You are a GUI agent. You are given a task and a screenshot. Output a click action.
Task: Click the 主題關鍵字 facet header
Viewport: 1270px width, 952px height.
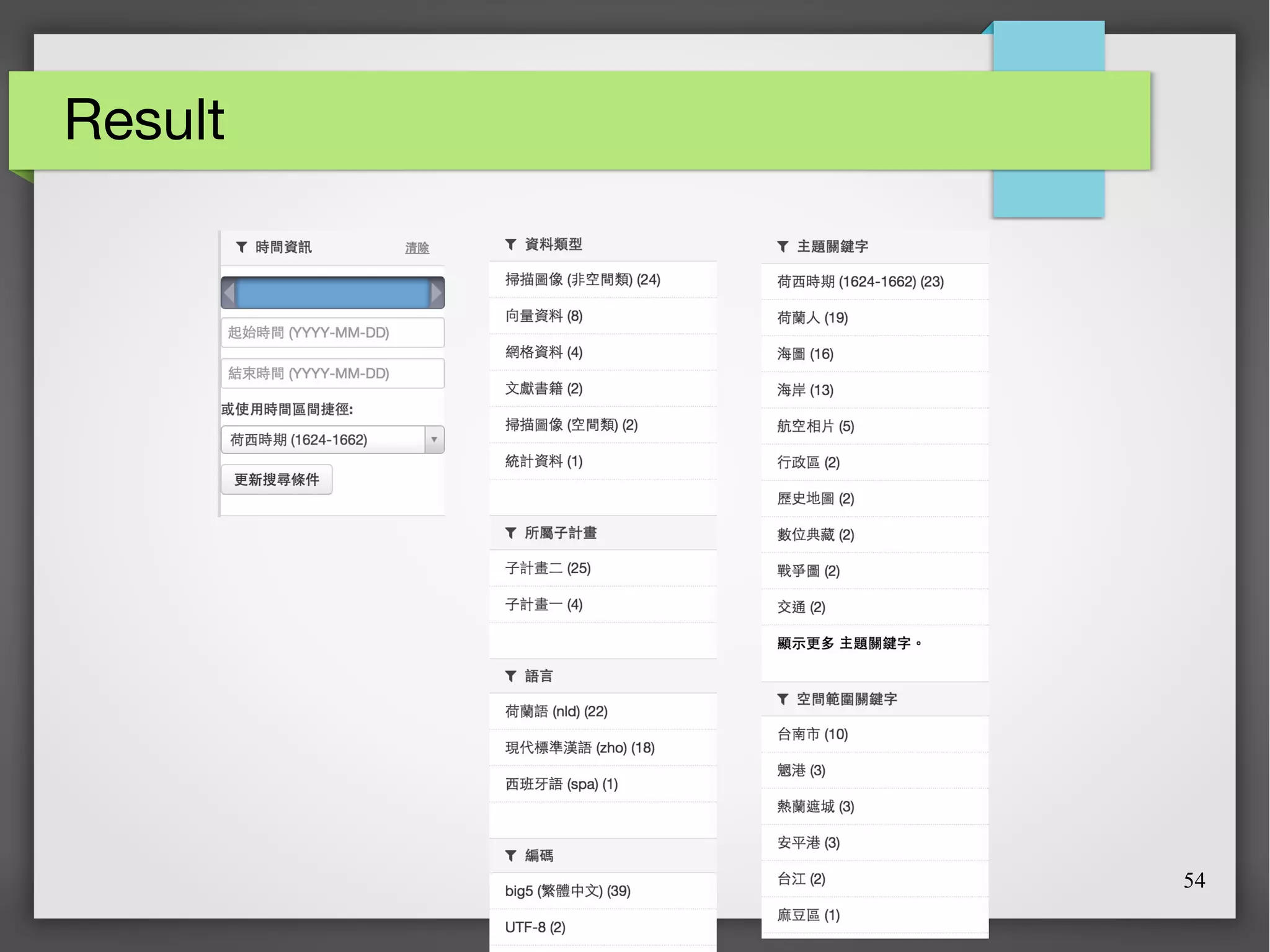[x=875, y=247]
